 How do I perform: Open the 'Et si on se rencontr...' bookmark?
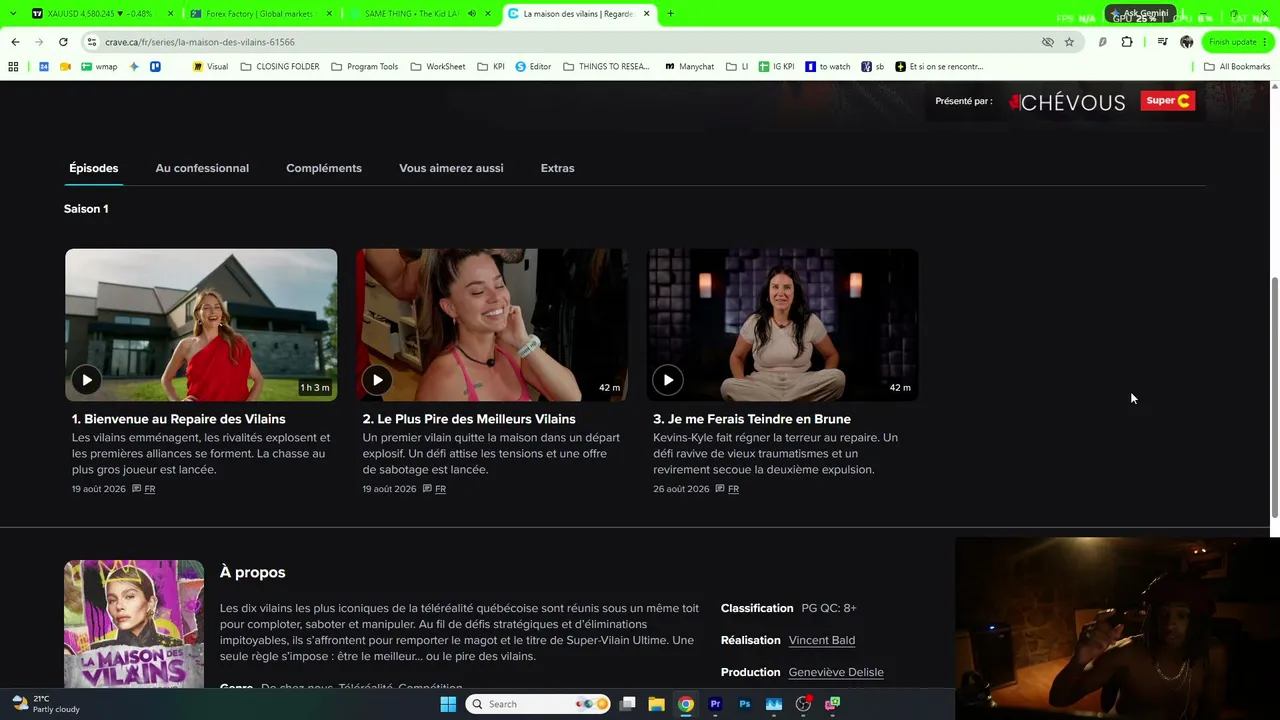pos(939,67)
